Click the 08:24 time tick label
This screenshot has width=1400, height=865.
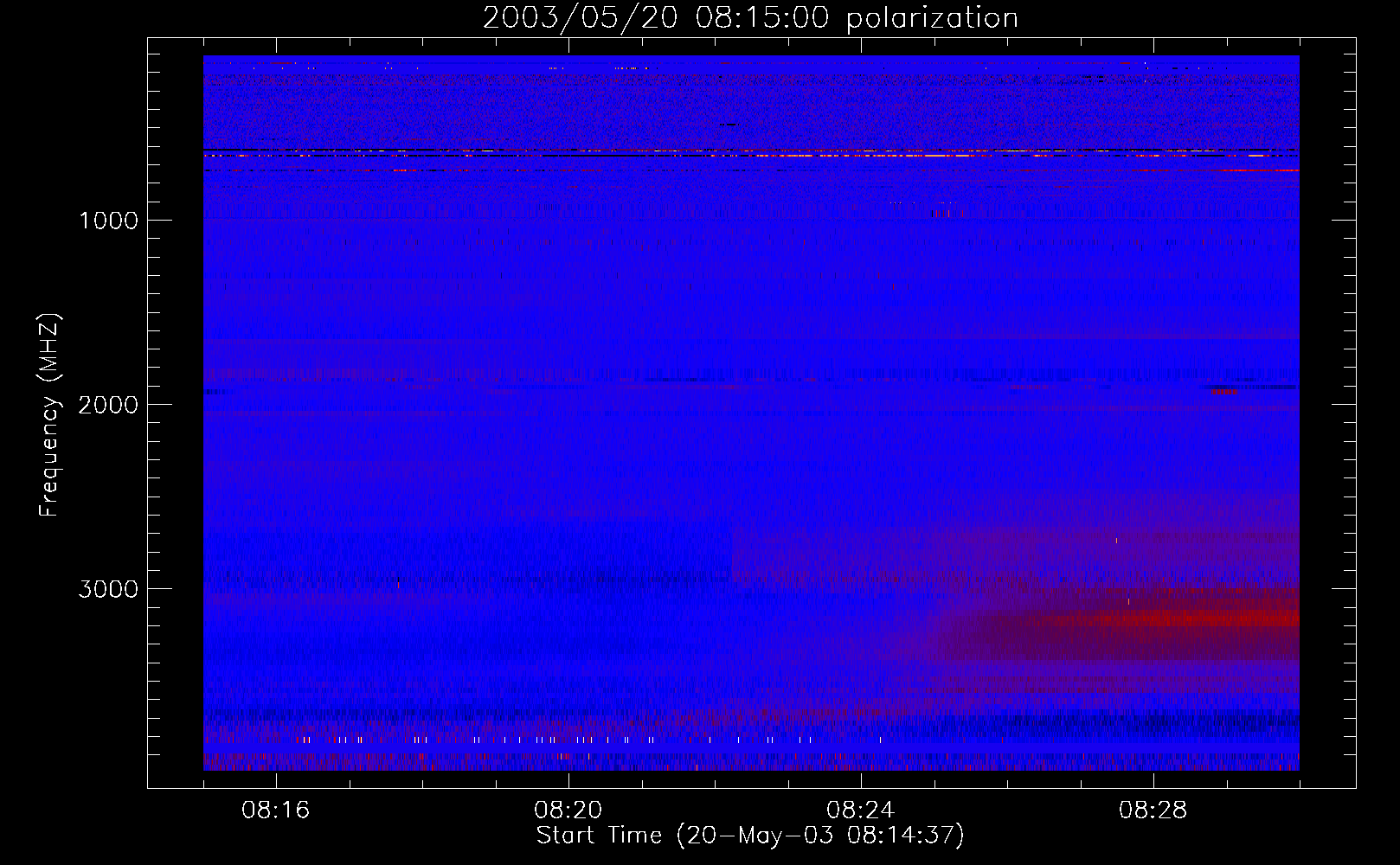861,811
